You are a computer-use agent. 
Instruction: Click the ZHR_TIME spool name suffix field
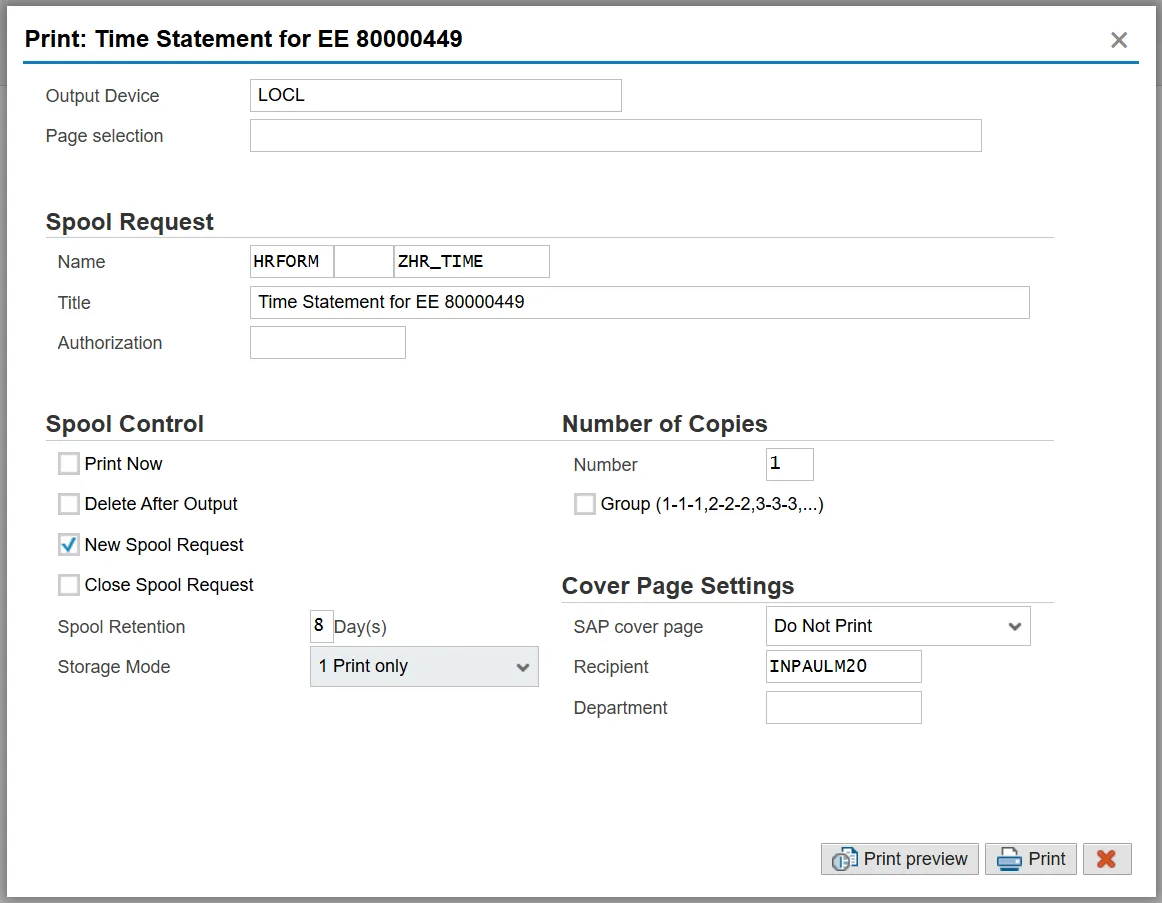click(x=471, y=262)
